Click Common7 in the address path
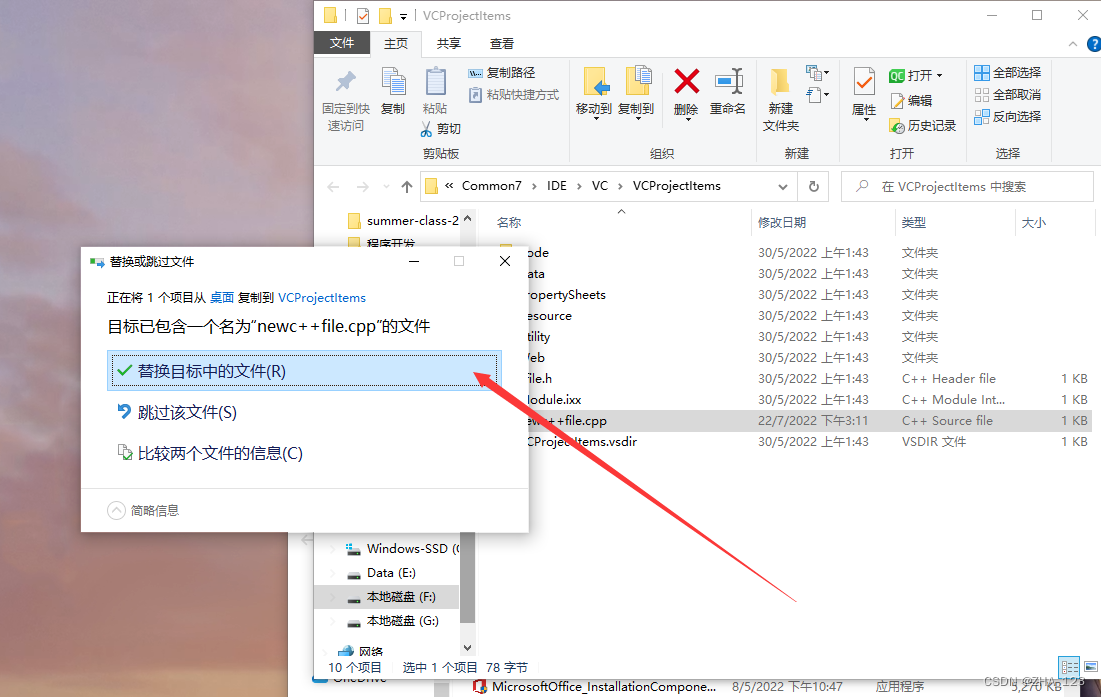Image resolution: width=1101 pixels, height=697 pixels. point(492,186)
